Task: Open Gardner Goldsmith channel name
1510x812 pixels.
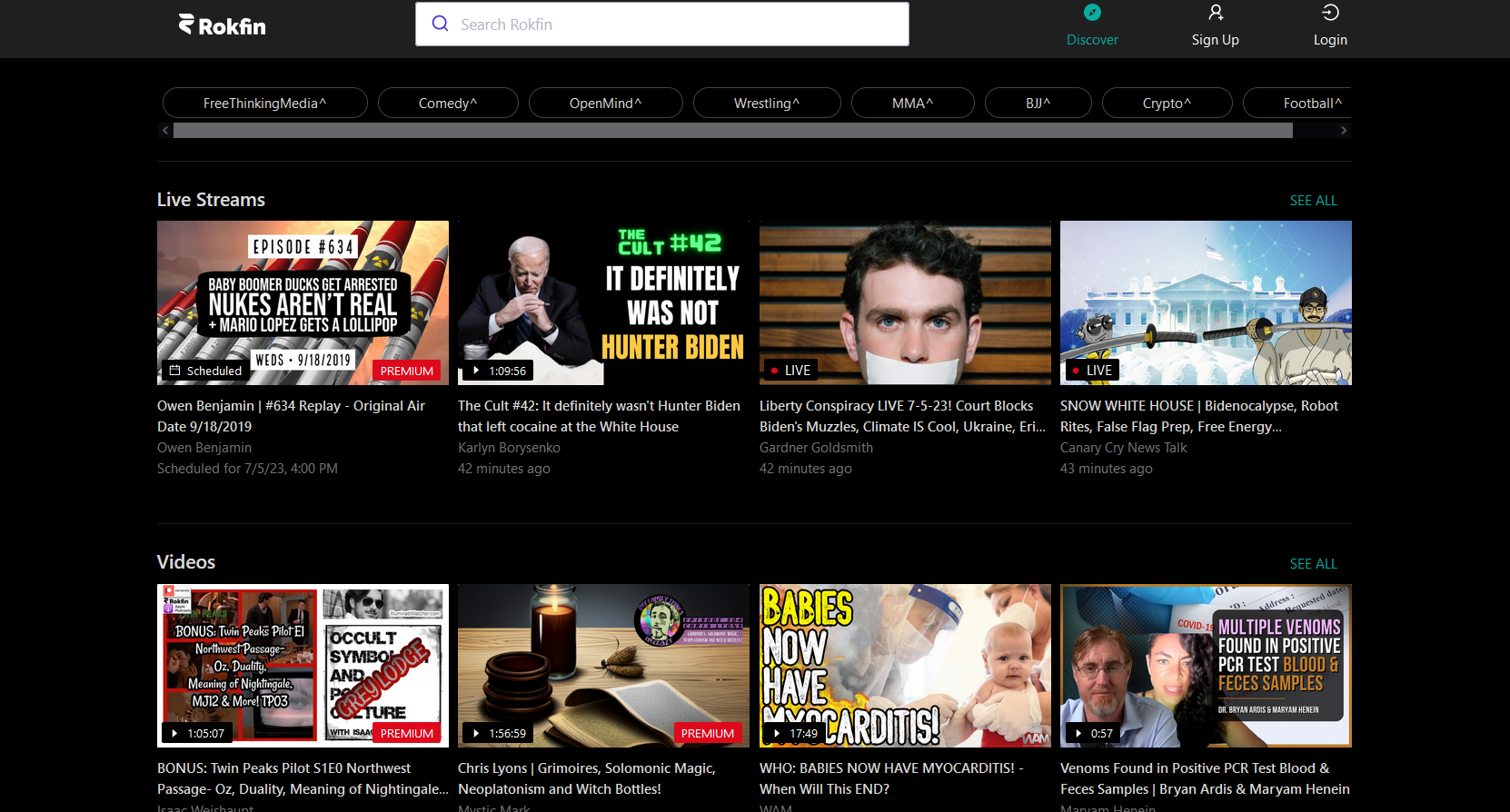Action: point(816,448)
